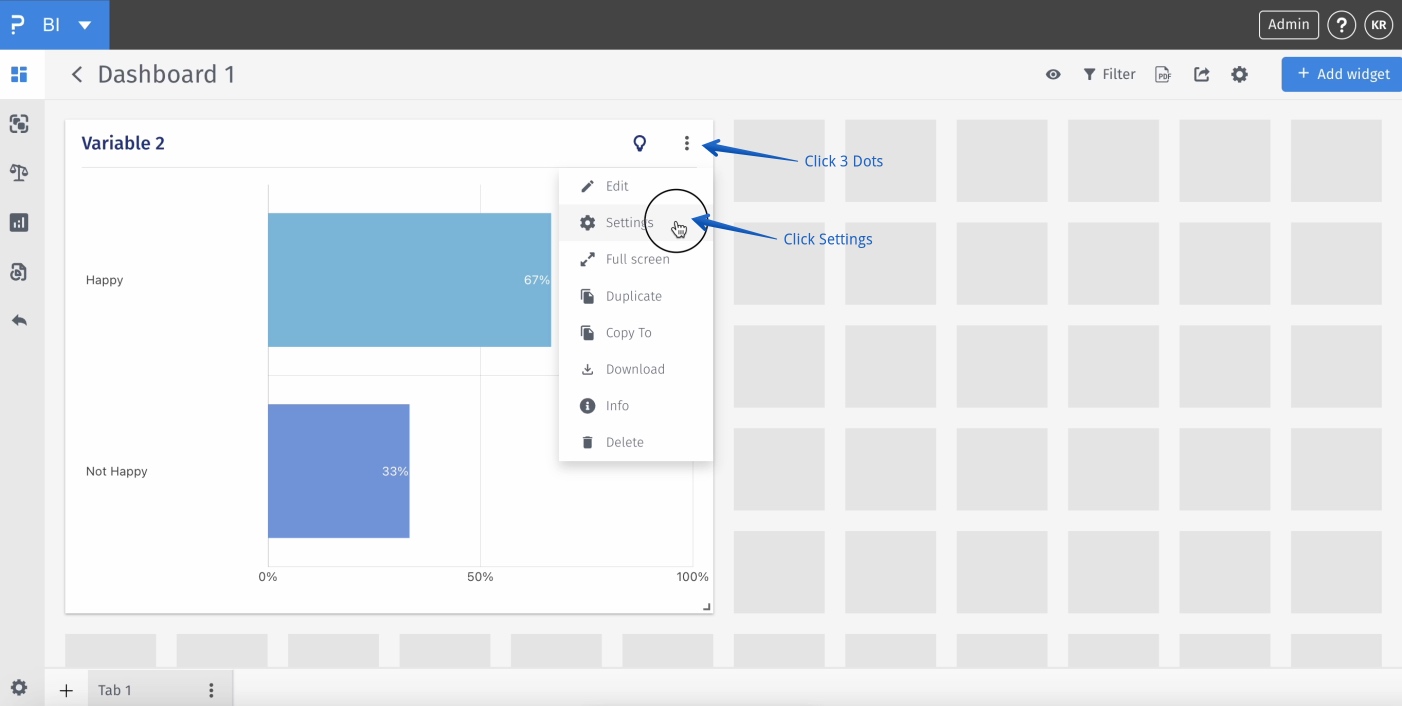Click the Dashboard 1 title text

(166, 75)
